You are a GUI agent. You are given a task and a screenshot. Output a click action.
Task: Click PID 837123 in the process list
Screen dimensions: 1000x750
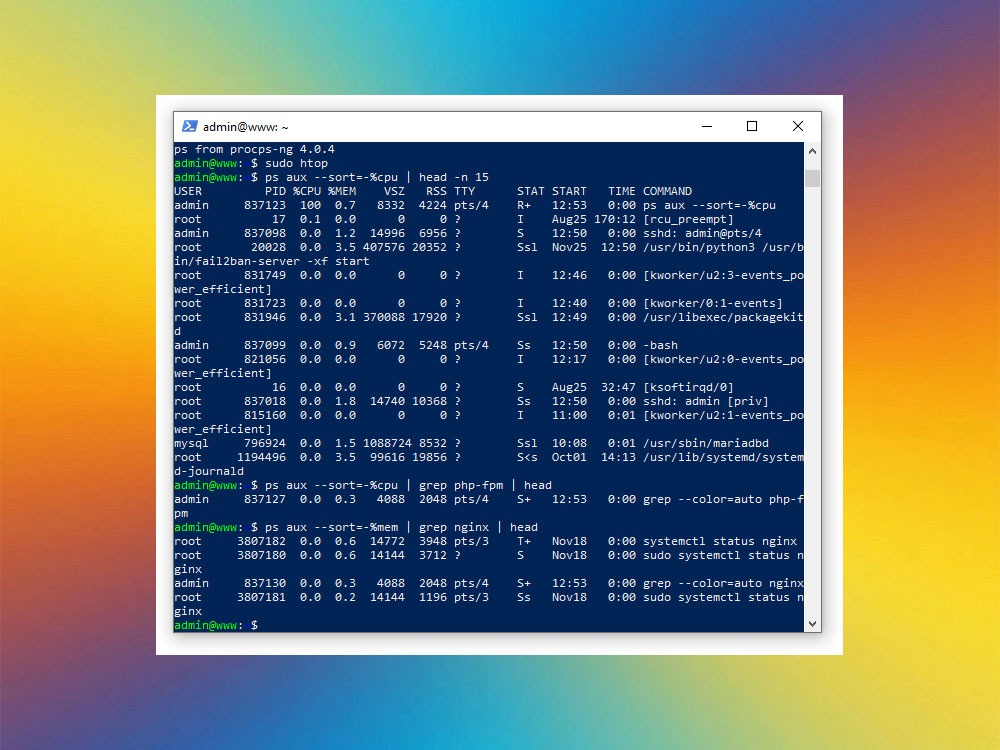[264, 205]
